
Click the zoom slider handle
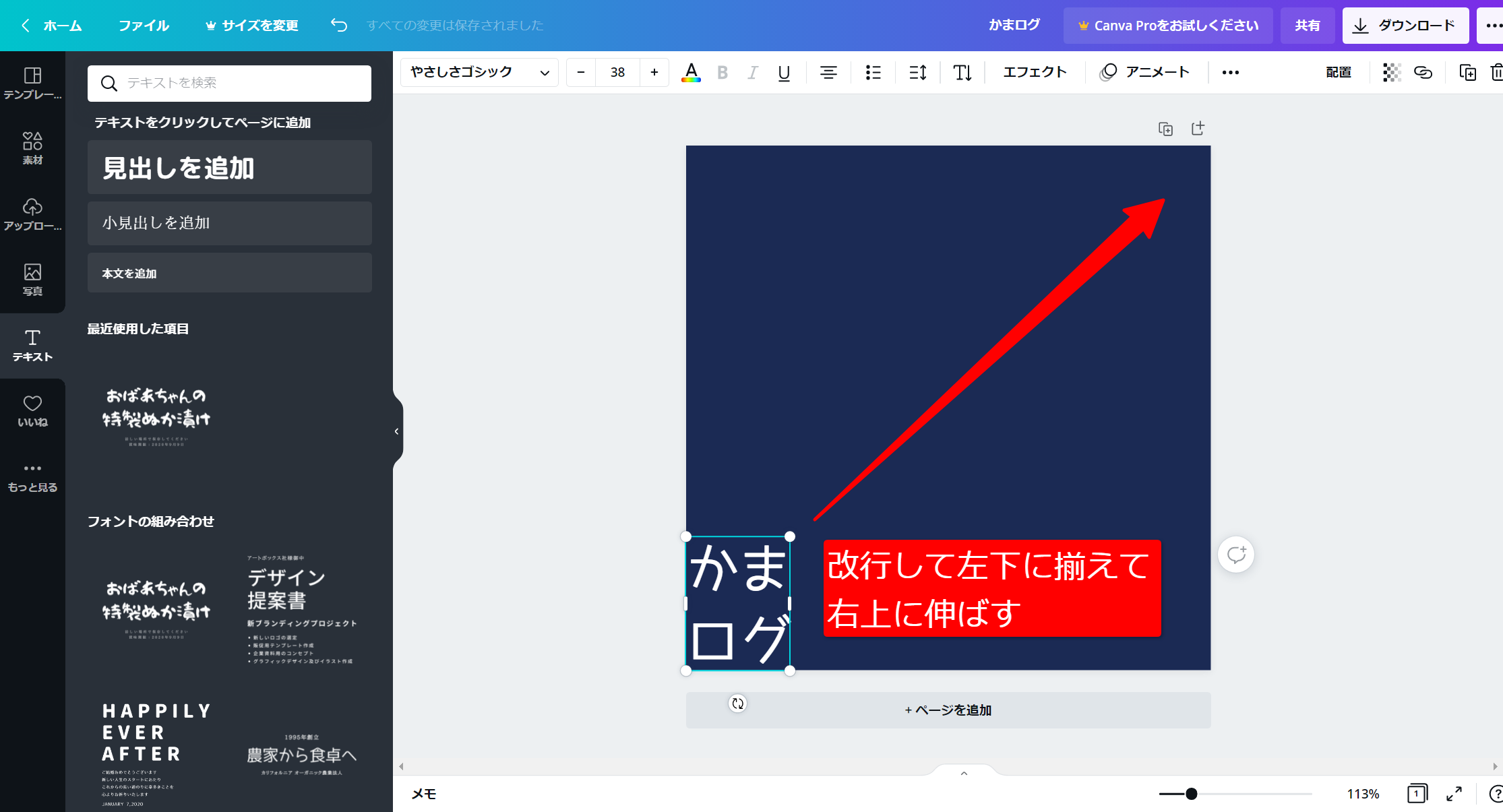(1192, 794)
